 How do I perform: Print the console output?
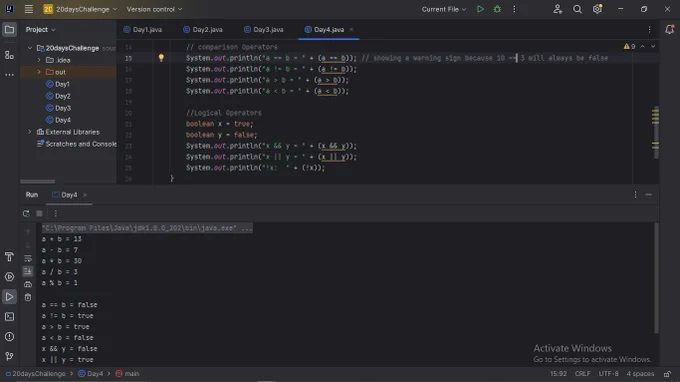28,284
